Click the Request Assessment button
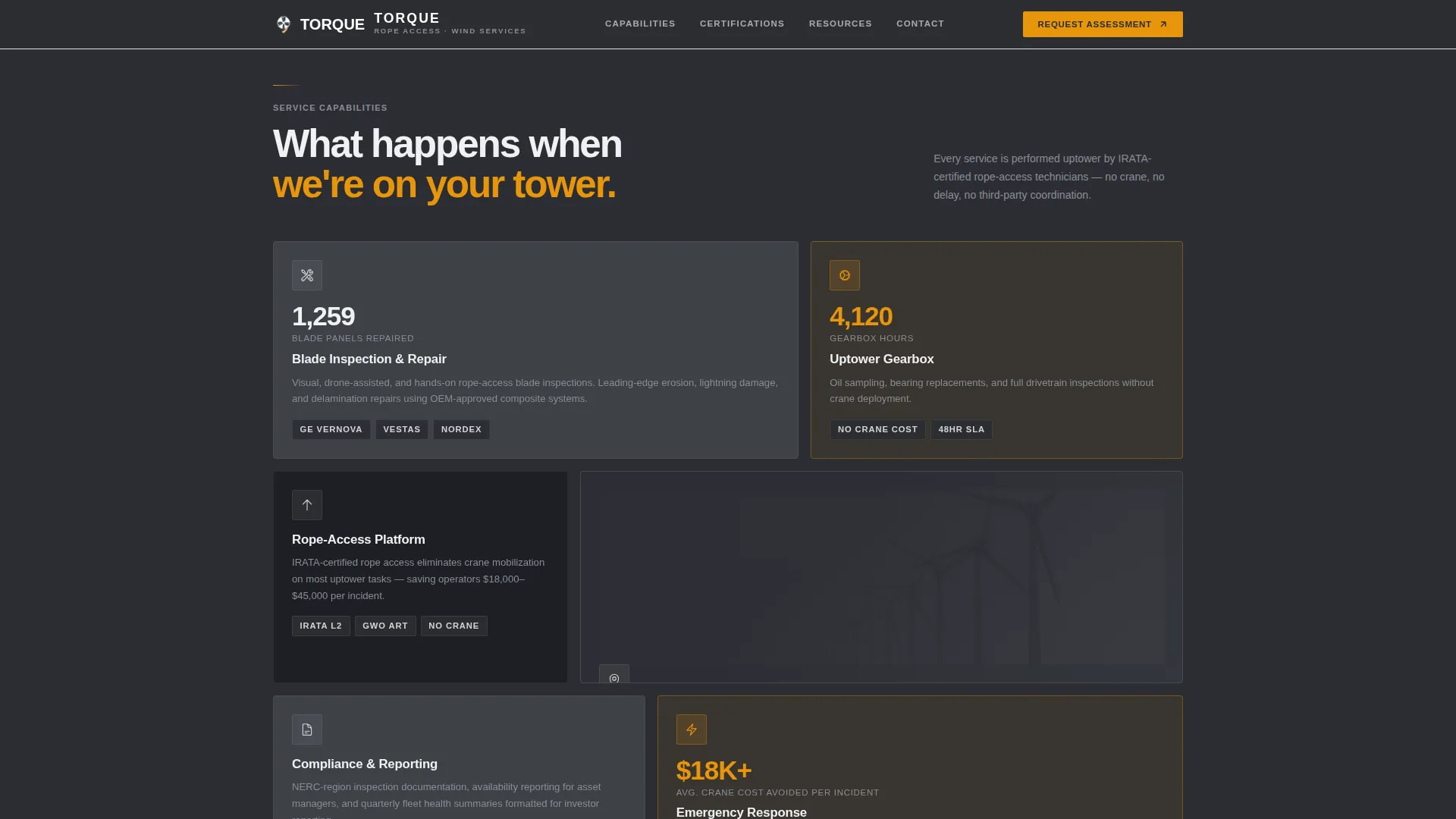Viewport: 1456px width, 819px height. [x=1103, y=24]
